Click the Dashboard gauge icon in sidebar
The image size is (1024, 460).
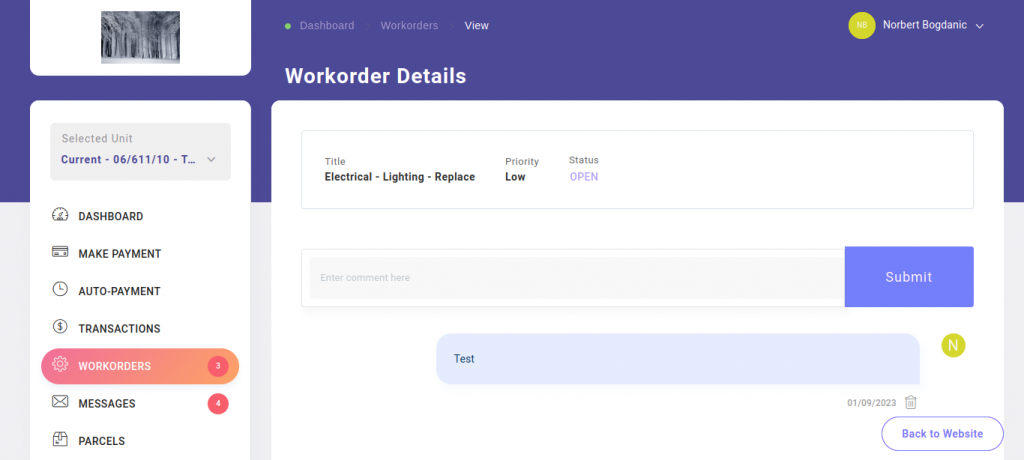pyautogui.click(x=60, y=216)
